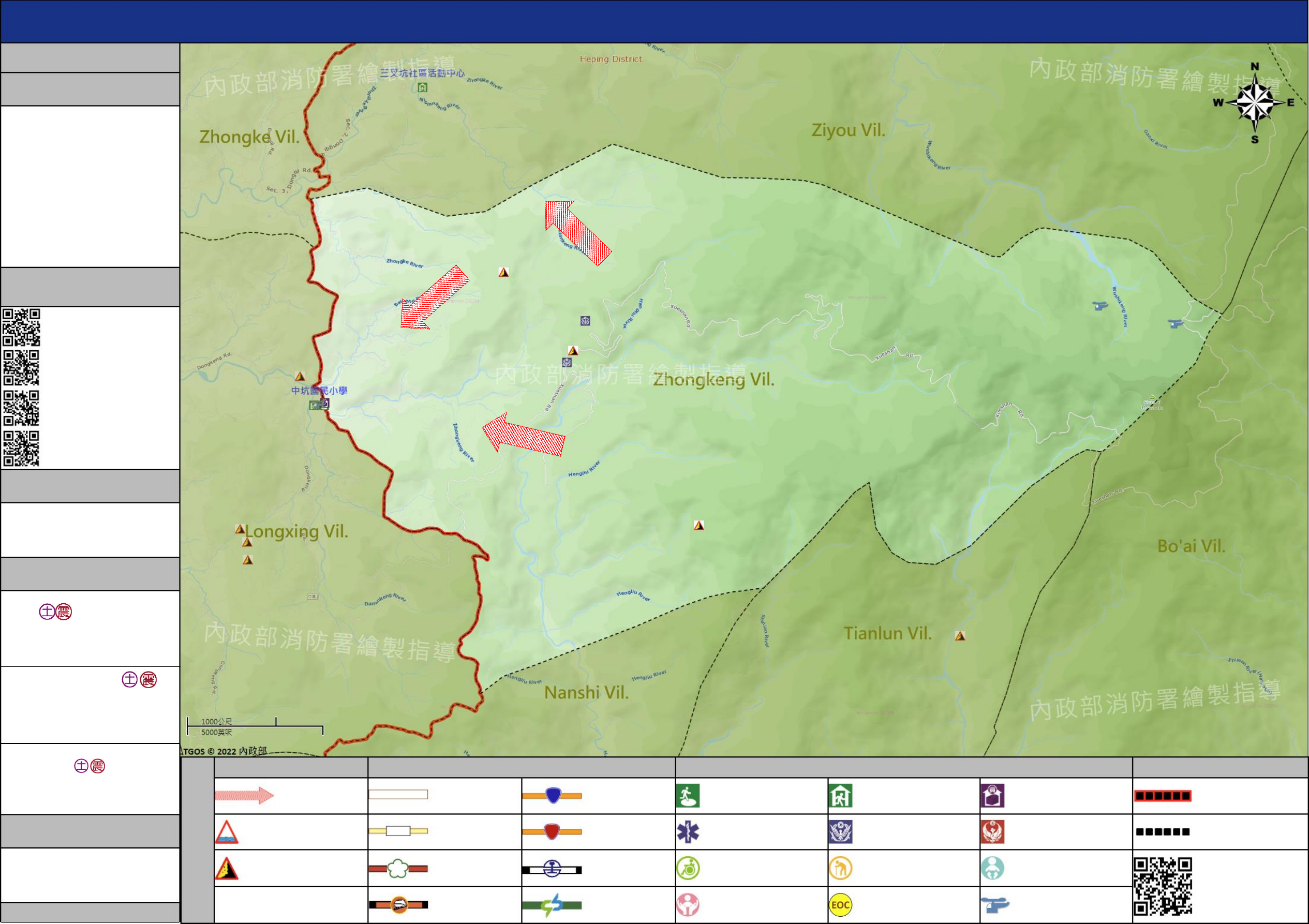
Task: Click the green shelter house legend icon
Action: (x=841, y=796)
